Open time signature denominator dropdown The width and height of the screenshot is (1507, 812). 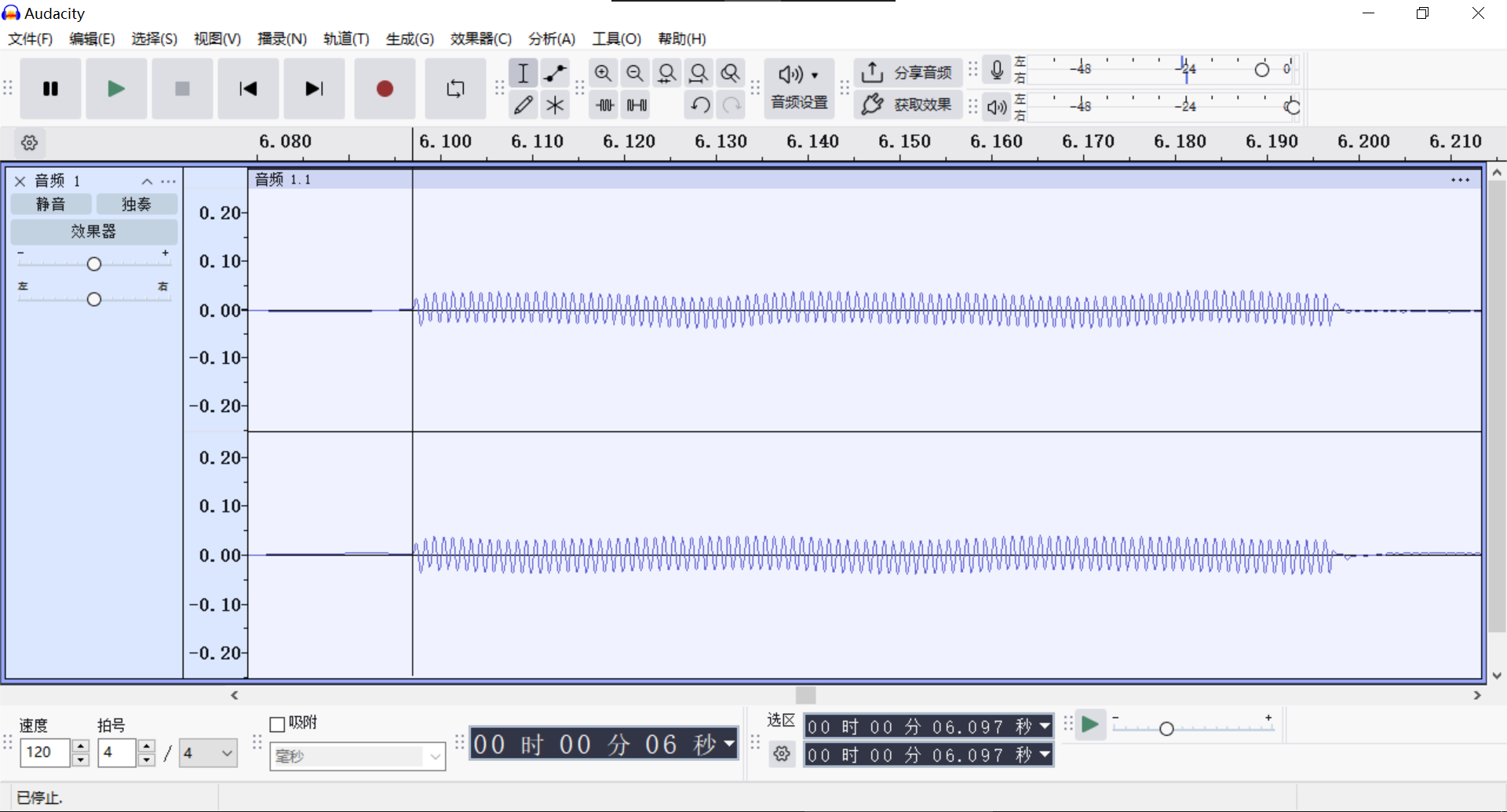[208, 753]
